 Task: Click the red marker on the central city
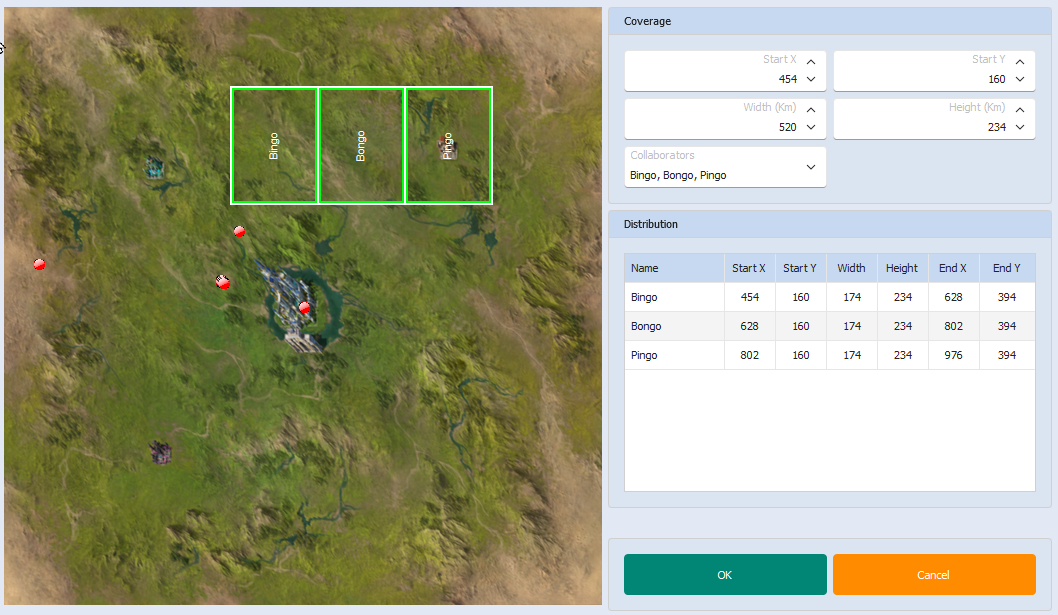tap(304, 307)
